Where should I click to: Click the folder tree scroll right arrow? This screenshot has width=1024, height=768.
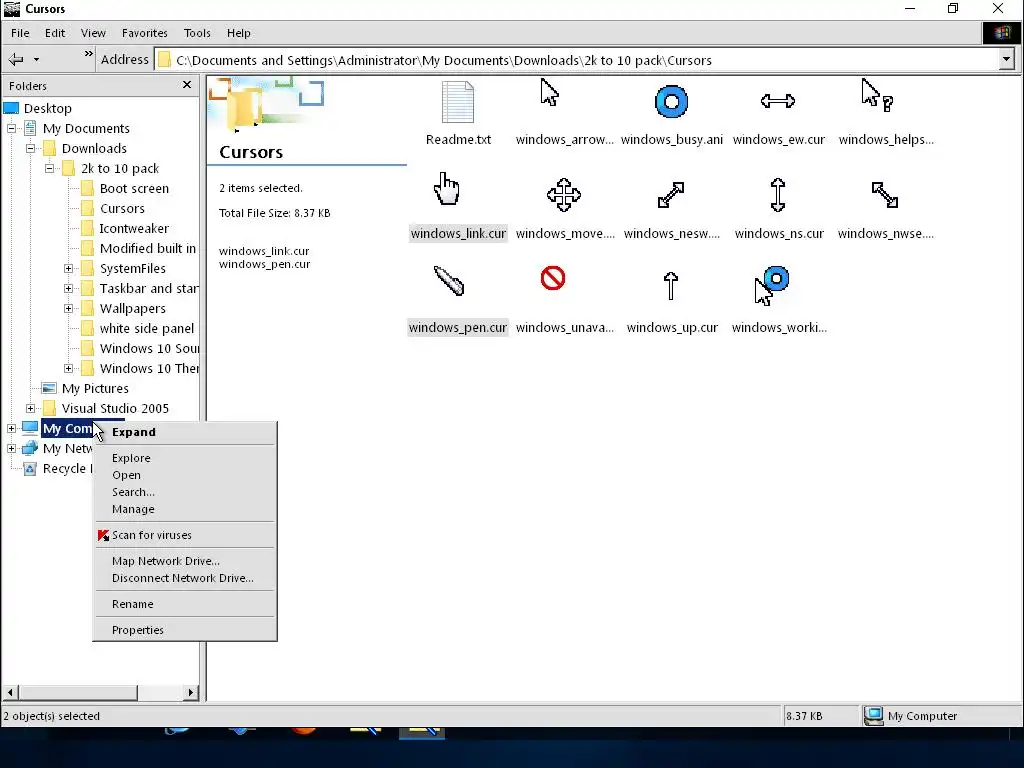tap(191, 692)
